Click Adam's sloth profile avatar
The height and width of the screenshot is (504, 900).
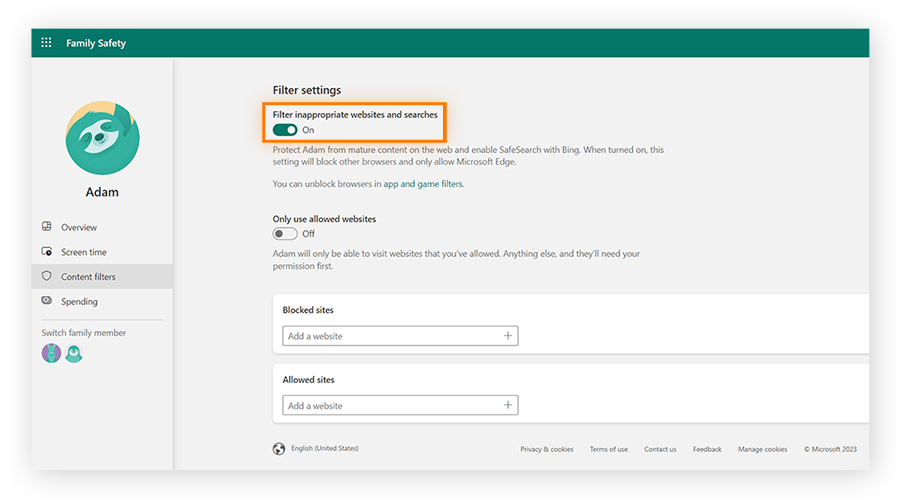pos(102,138)
